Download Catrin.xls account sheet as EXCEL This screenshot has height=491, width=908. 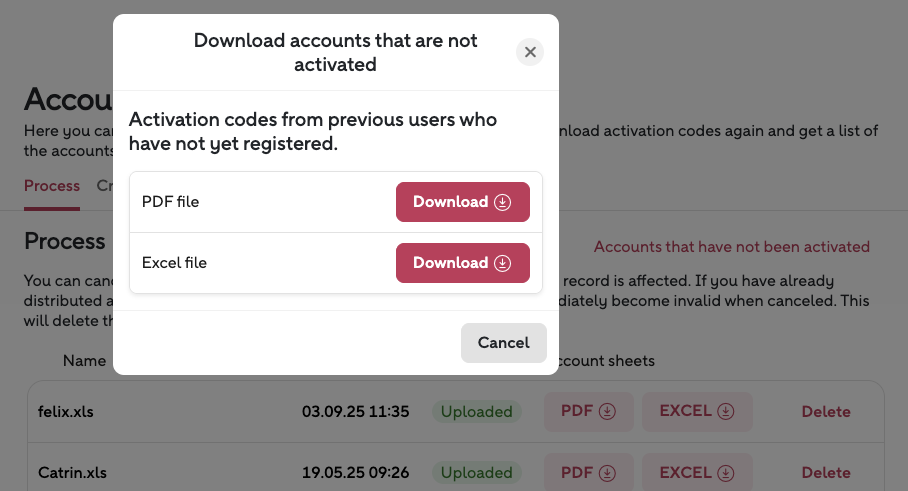(697, 472)
